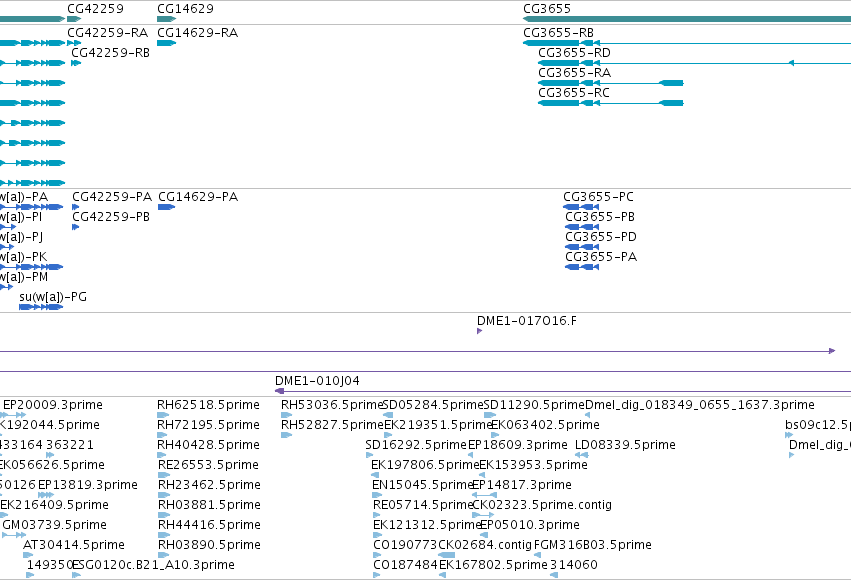Select the RH62518.5prime EST label
This screenshot has height=580, width=851.
tap(208, 405)
